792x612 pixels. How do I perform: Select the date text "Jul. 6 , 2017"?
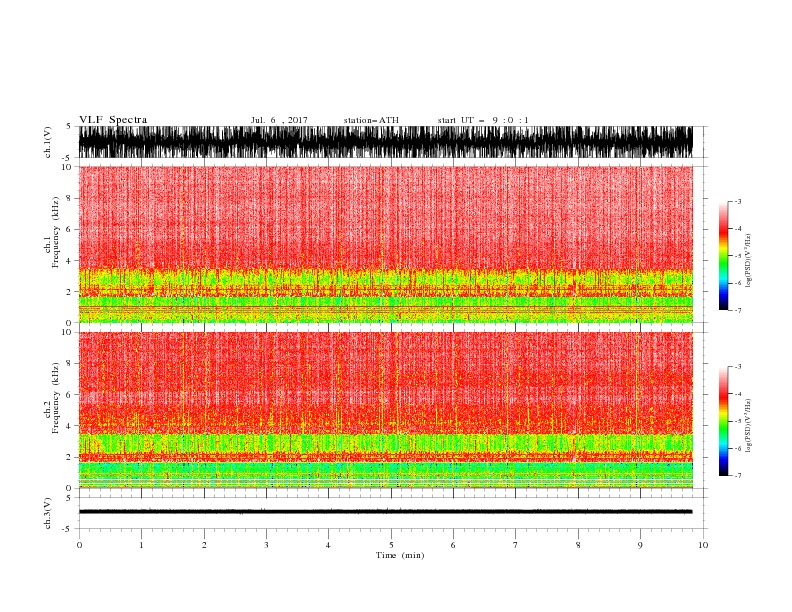tap(279, 120)
